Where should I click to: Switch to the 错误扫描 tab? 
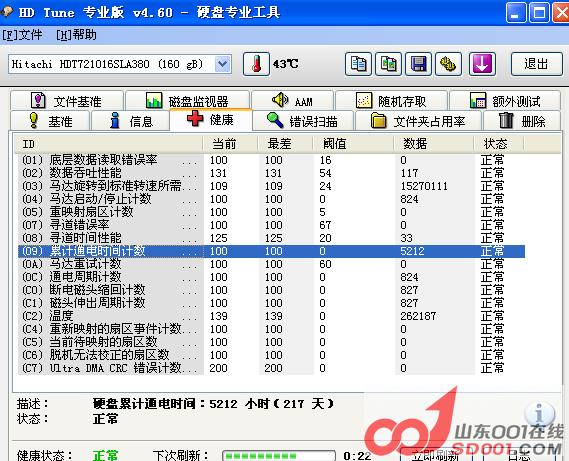pos(303,121)
